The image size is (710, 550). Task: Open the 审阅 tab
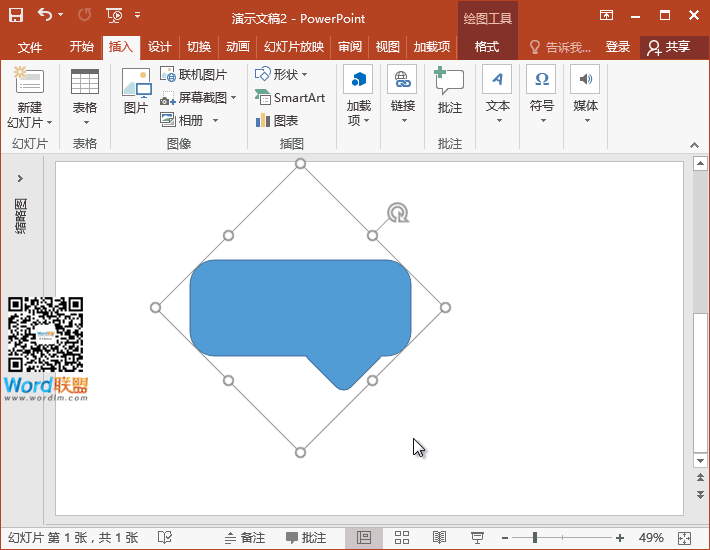coord(350,47)
